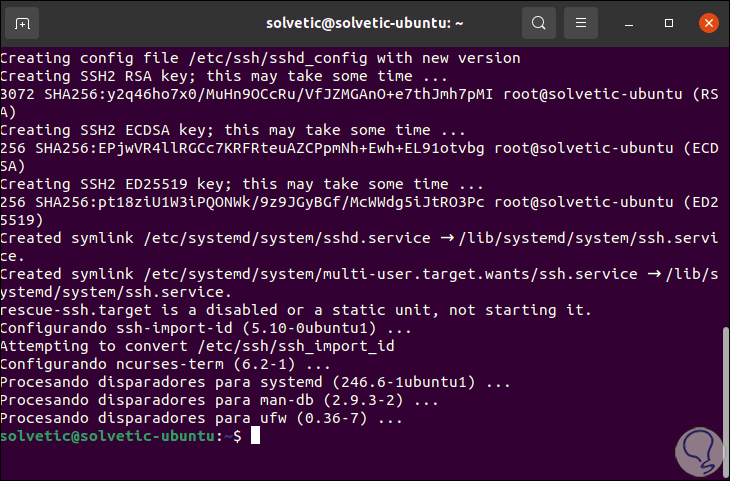Click the search magnifier icon

pos(539,22)
